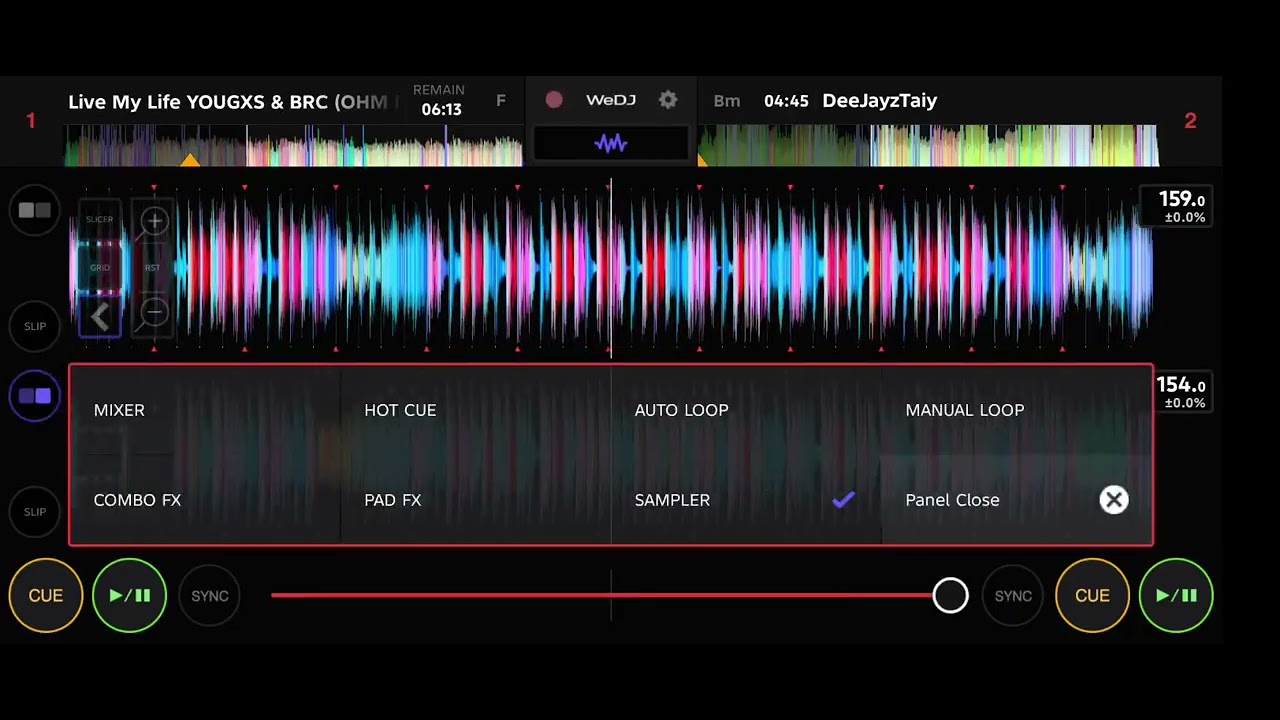Click the deck 1 scrolling waveform display
1280x720 pixels.
611,268
